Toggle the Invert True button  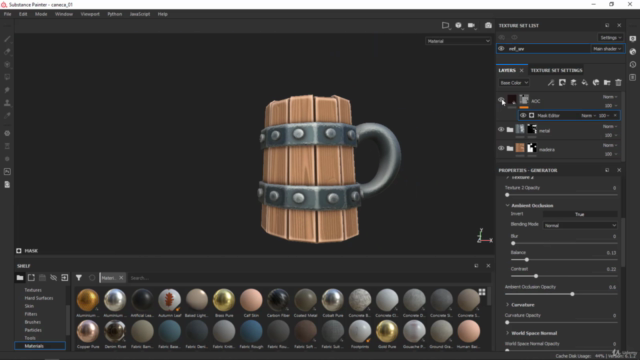580,214
